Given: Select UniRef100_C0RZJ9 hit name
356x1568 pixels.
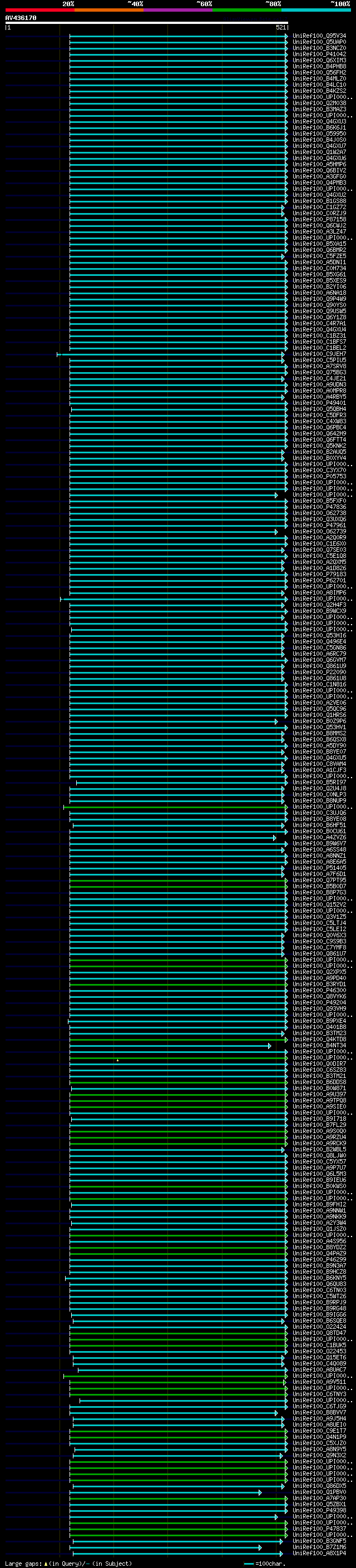Looking at the screenshot, I should 319,214.
